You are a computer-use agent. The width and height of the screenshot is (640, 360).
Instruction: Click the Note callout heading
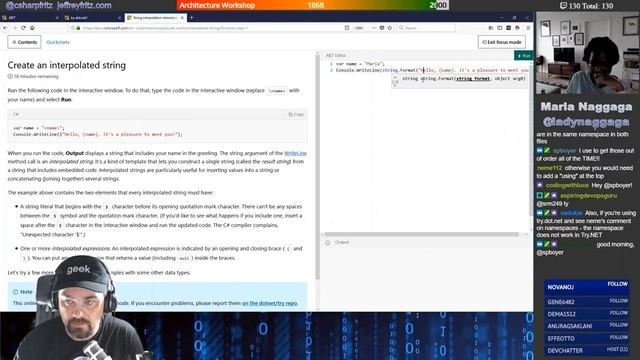pyautogui.click(x=26, y=292)
